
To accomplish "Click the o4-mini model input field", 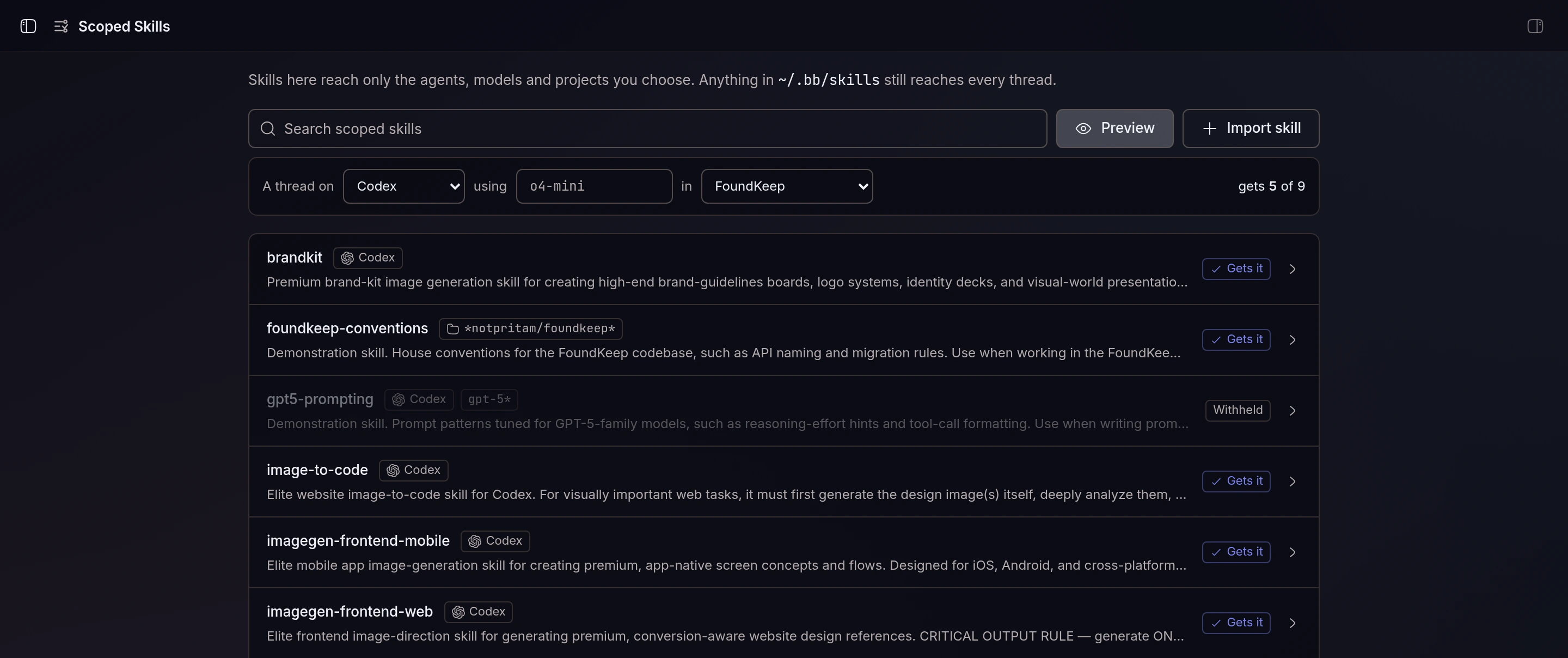I will tap(594, 186).
